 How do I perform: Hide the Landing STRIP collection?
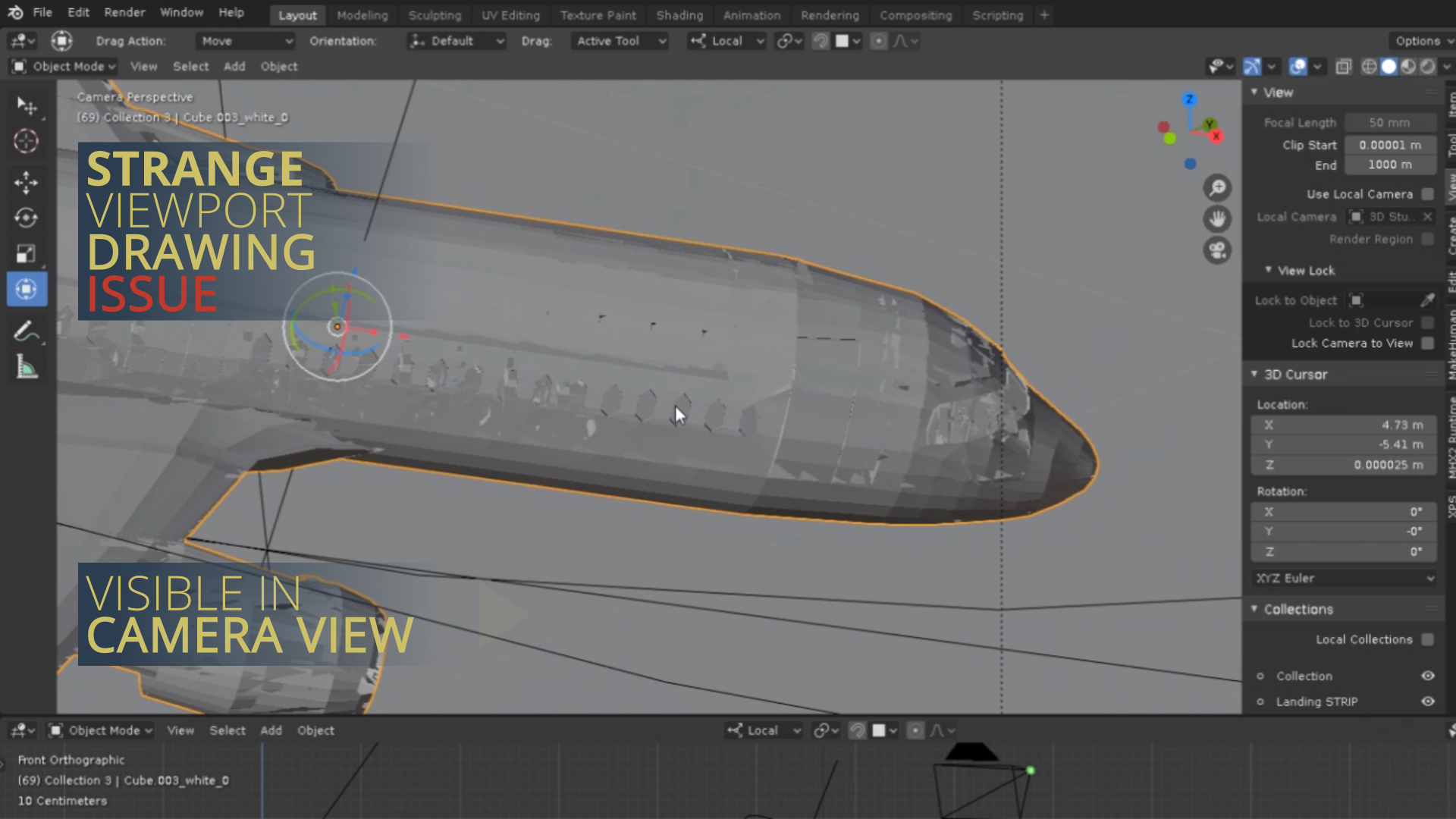(x=1428, y=701)
